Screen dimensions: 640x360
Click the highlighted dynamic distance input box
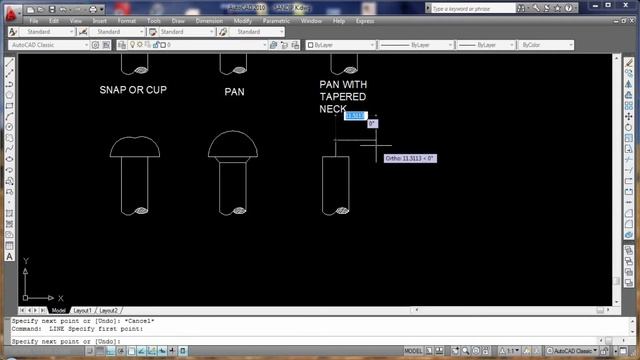coord(356,116)
